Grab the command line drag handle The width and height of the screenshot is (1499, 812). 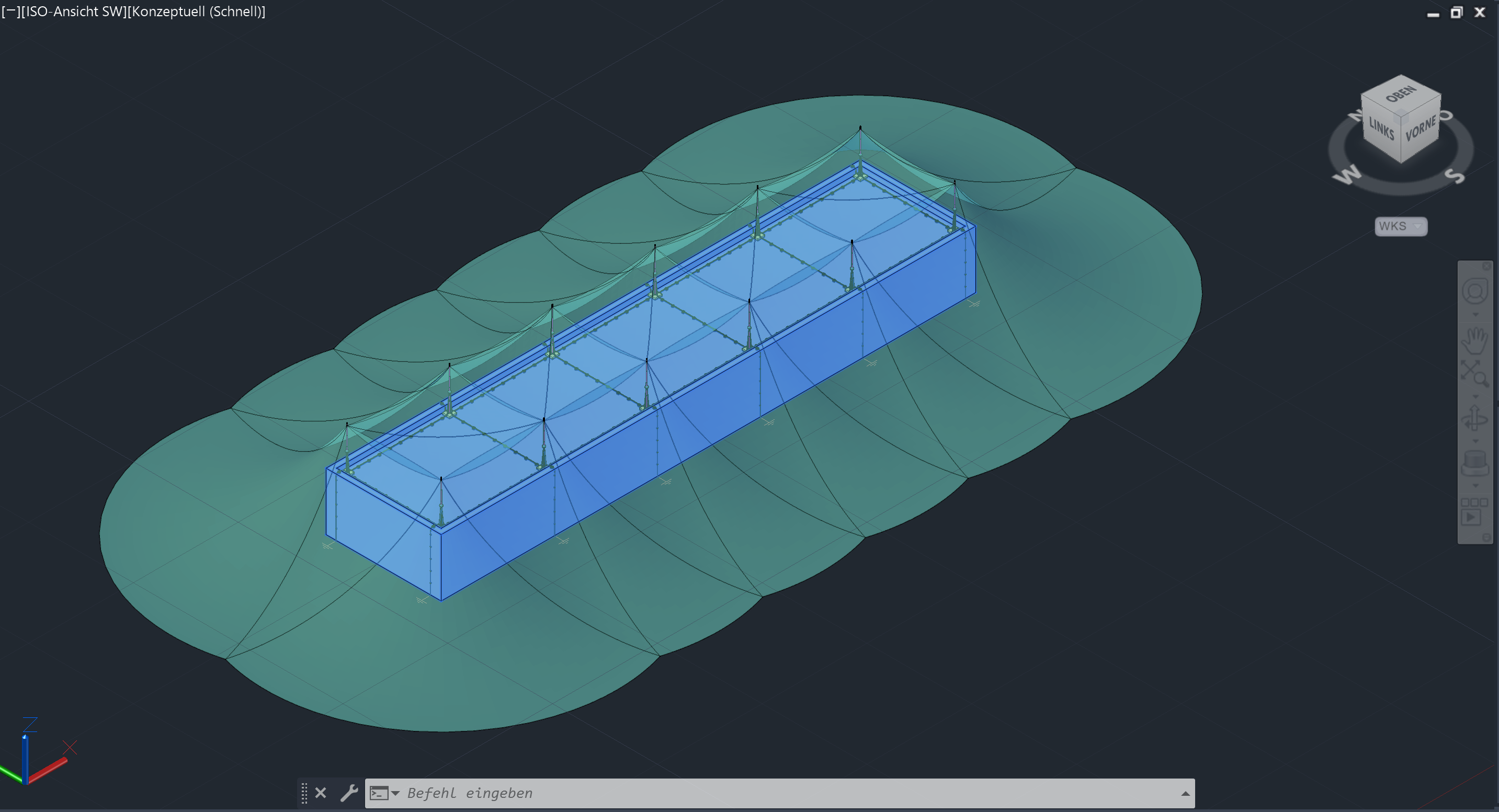[304, 793]
